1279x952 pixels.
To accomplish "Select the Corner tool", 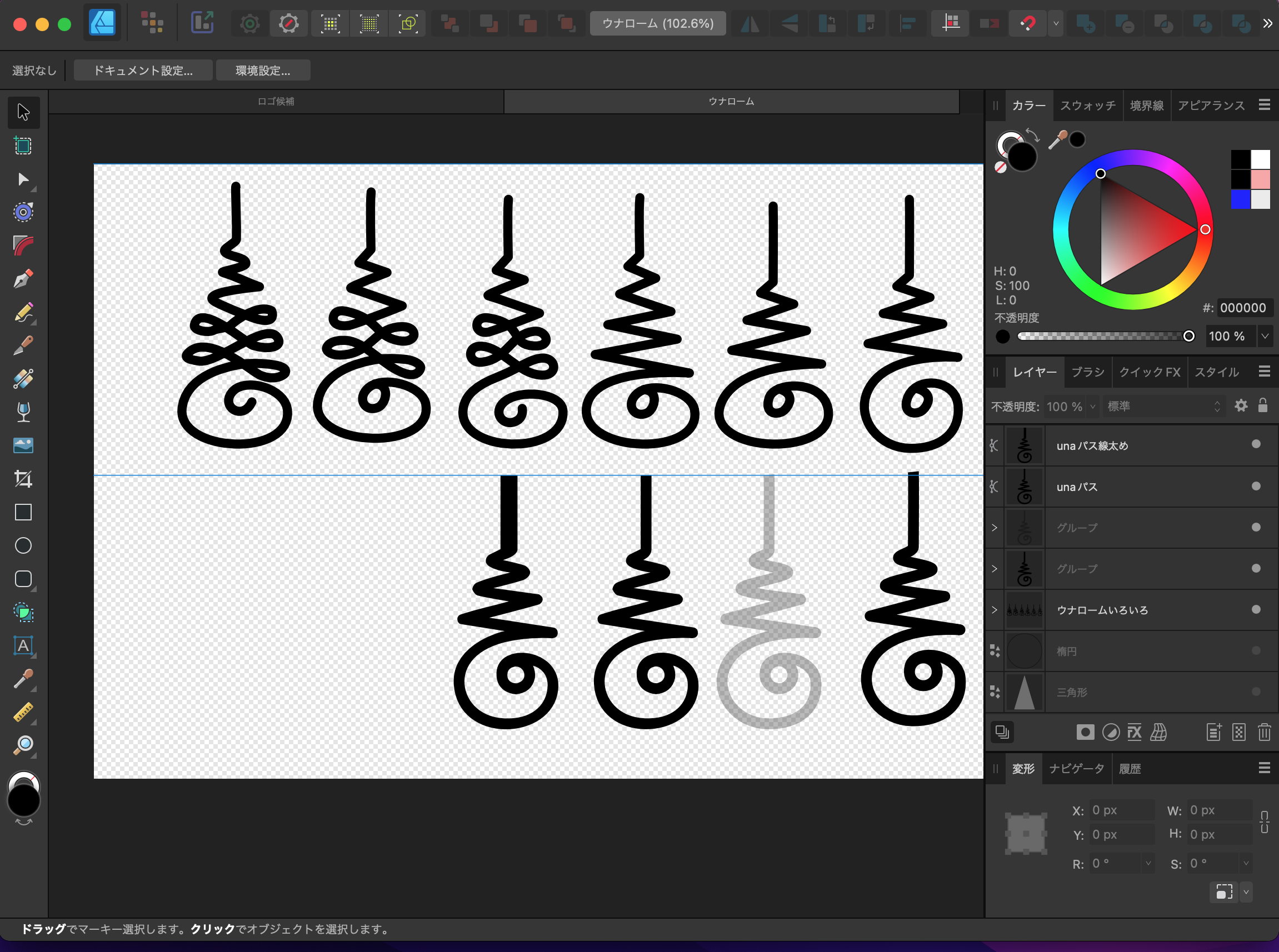I will pos(23,246).
